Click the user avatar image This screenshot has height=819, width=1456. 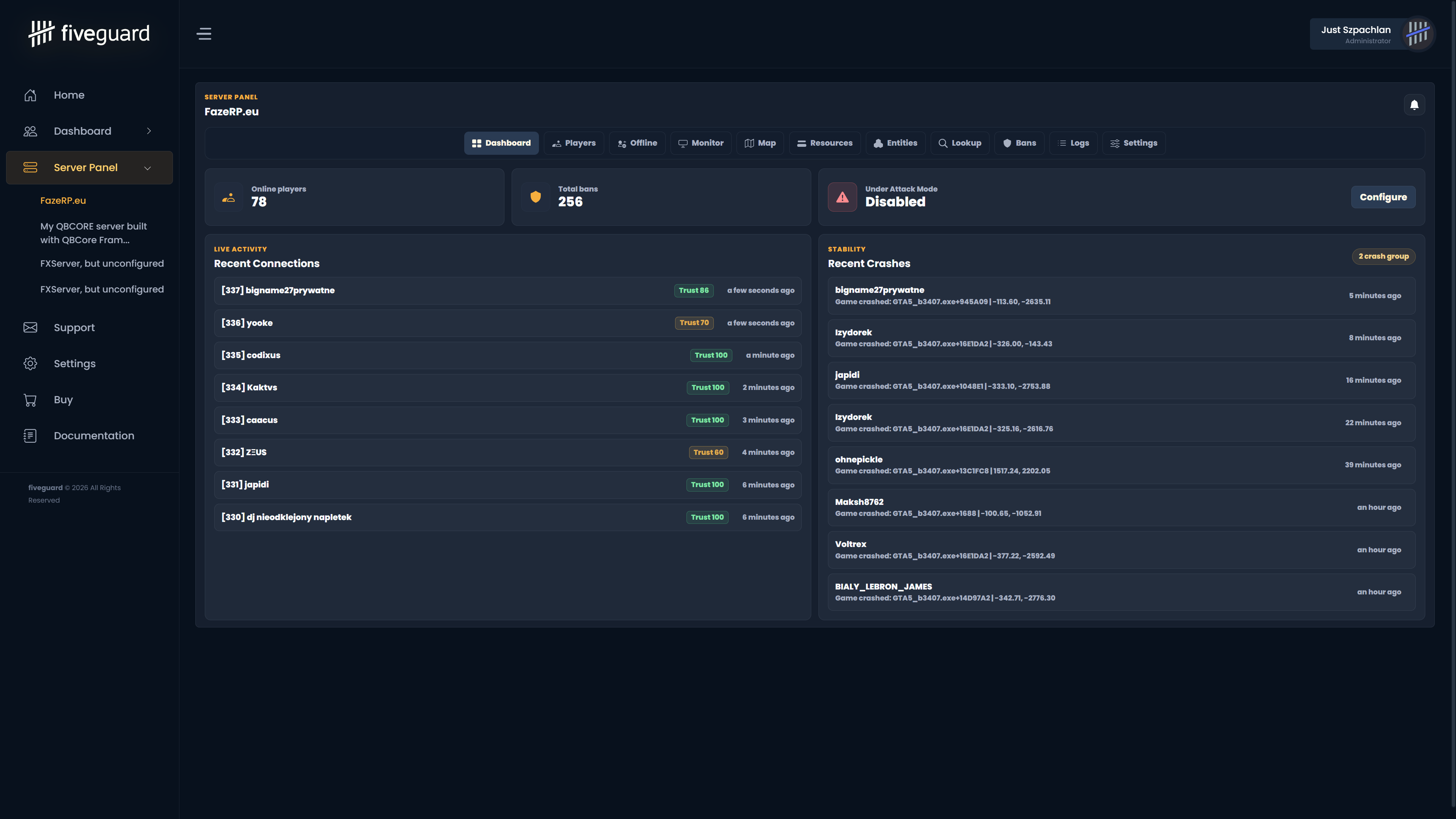1418,34
